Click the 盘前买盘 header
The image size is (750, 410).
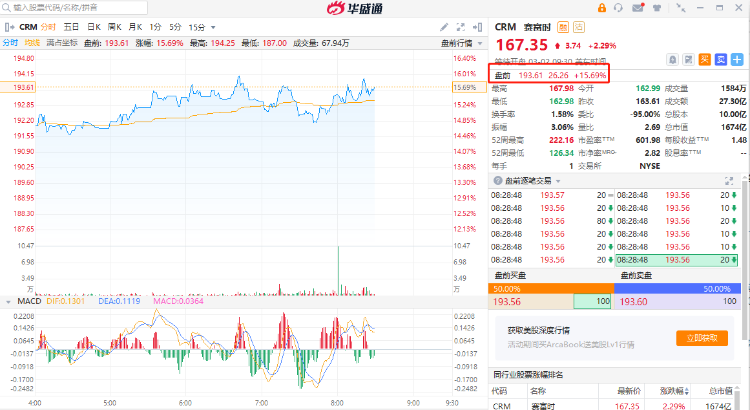coord(510,276)
